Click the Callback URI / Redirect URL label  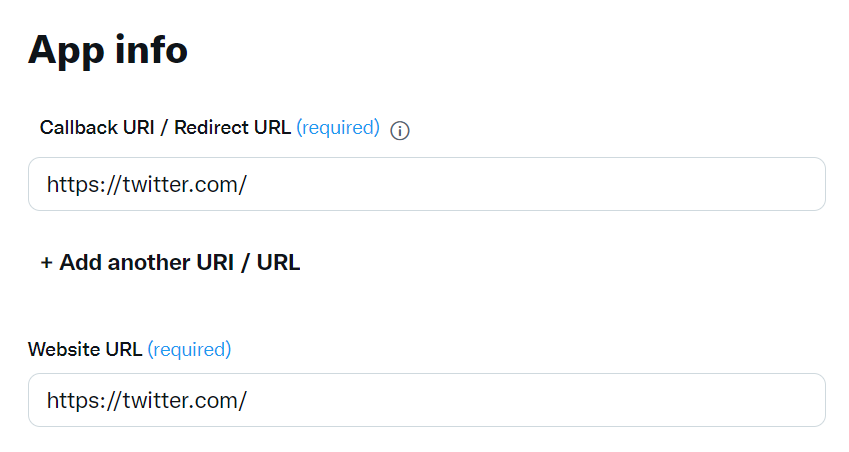165,128
